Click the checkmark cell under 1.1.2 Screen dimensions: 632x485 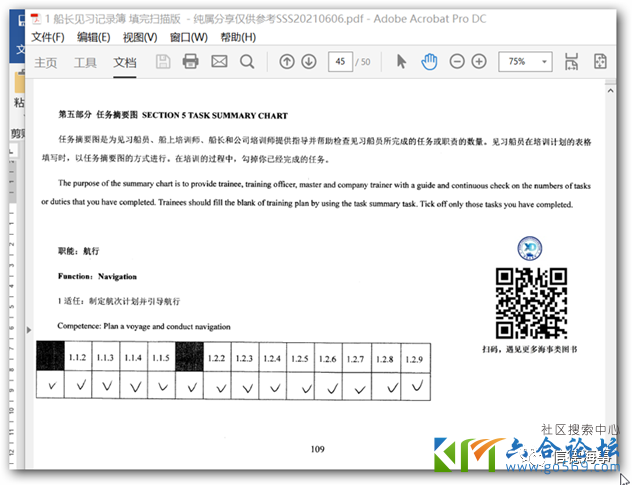[78, 386]
